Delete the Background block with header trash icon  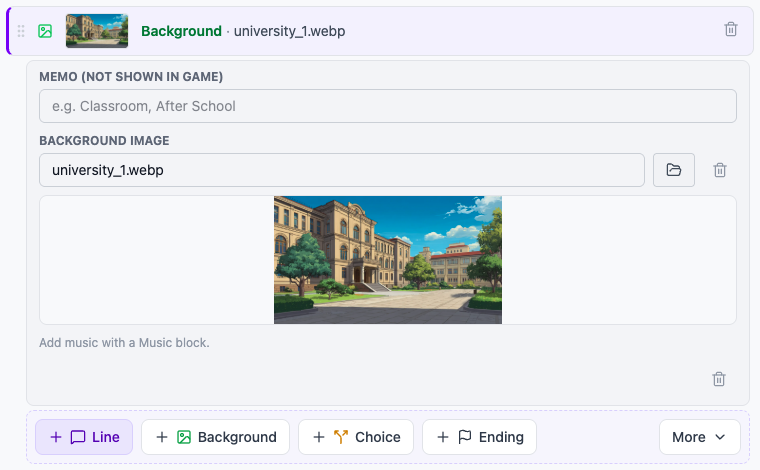[x=730, y=30]
